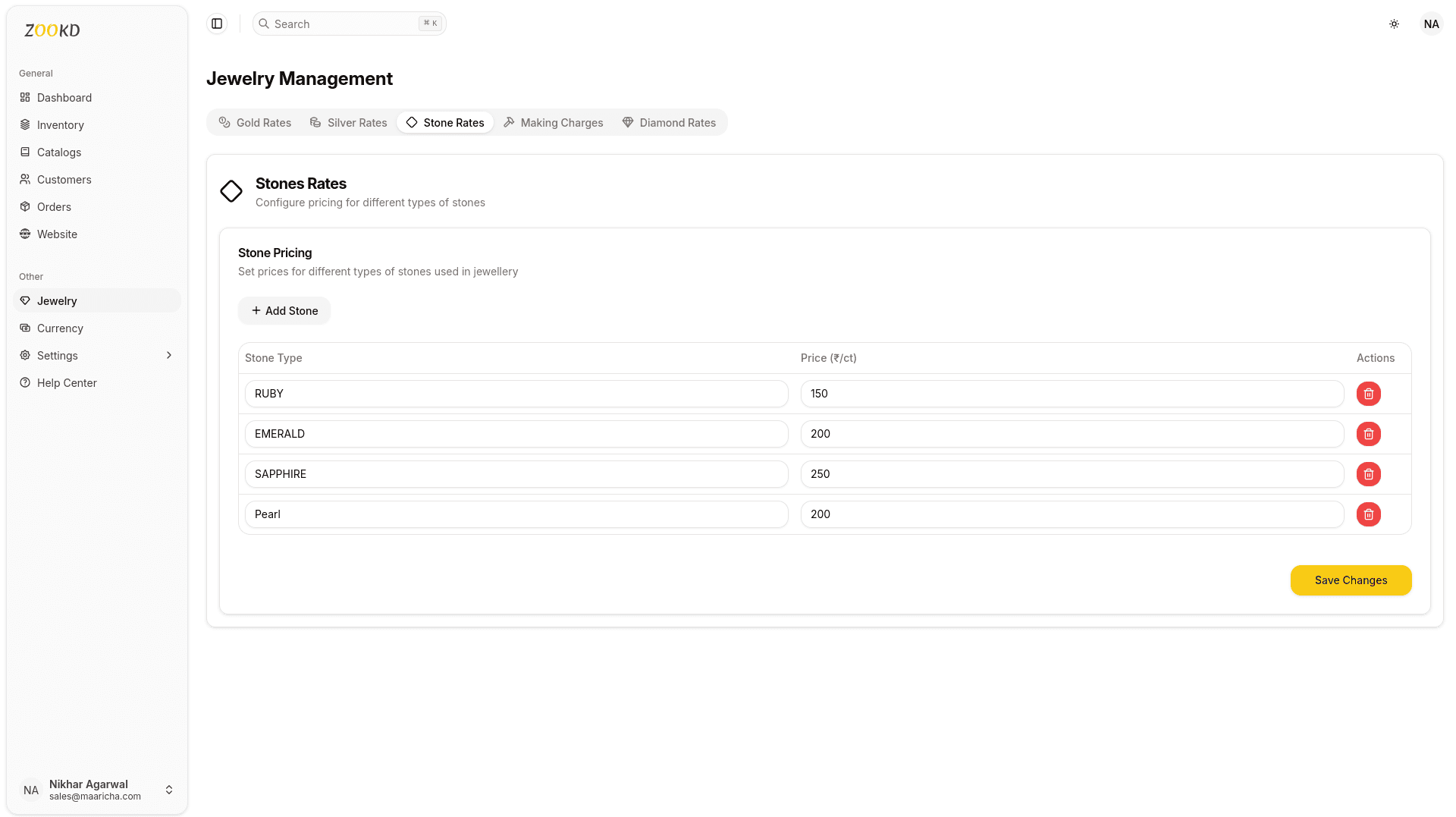The width and height of the screenshot is (1456, 817).
Task: Select the Jewelry icon in sidebar
Action: [x=25, y=300]
